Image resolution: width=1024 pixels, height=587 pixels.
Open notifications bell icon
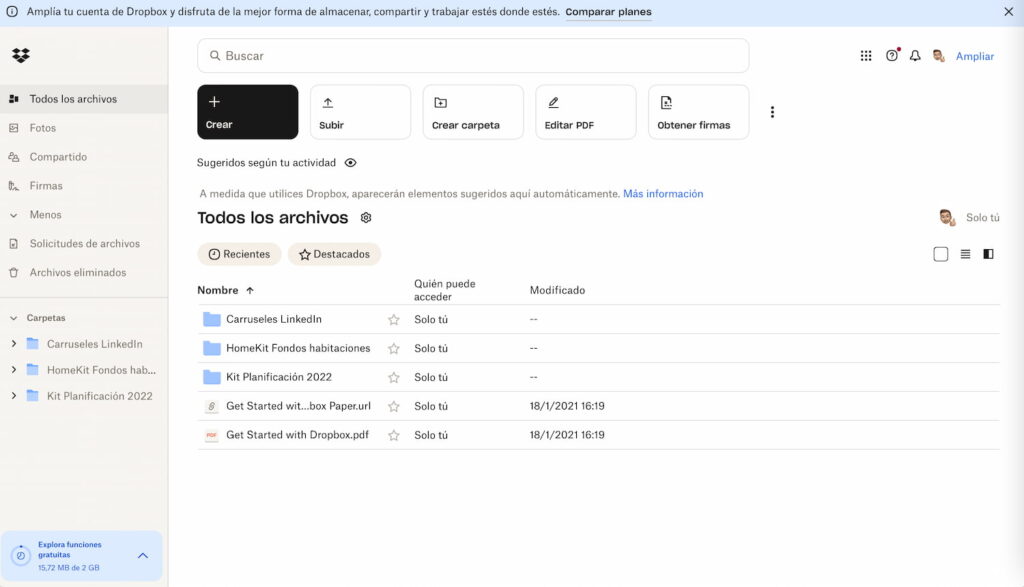coord(915,56)
